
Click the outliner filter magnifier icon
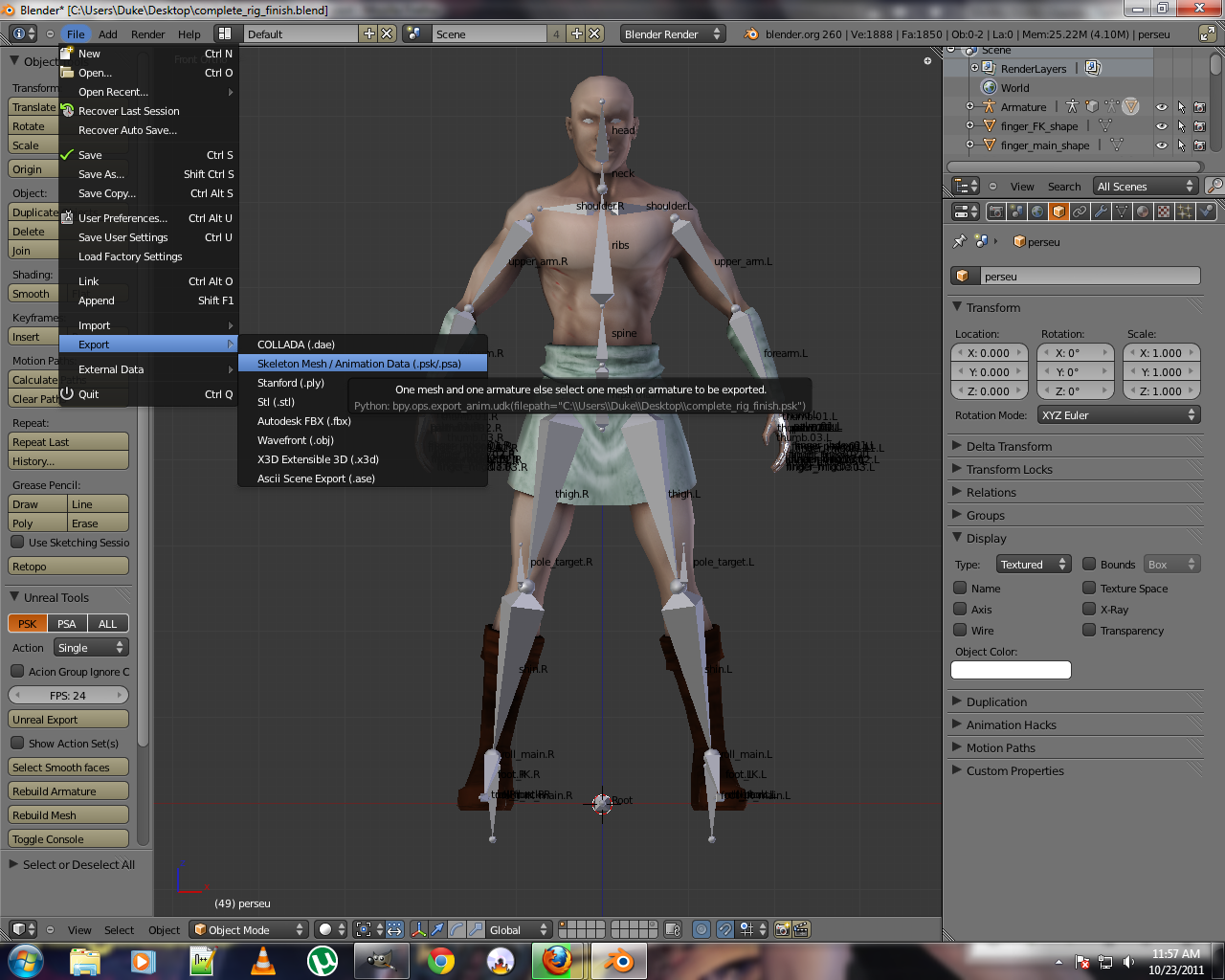click(1214, 186)
